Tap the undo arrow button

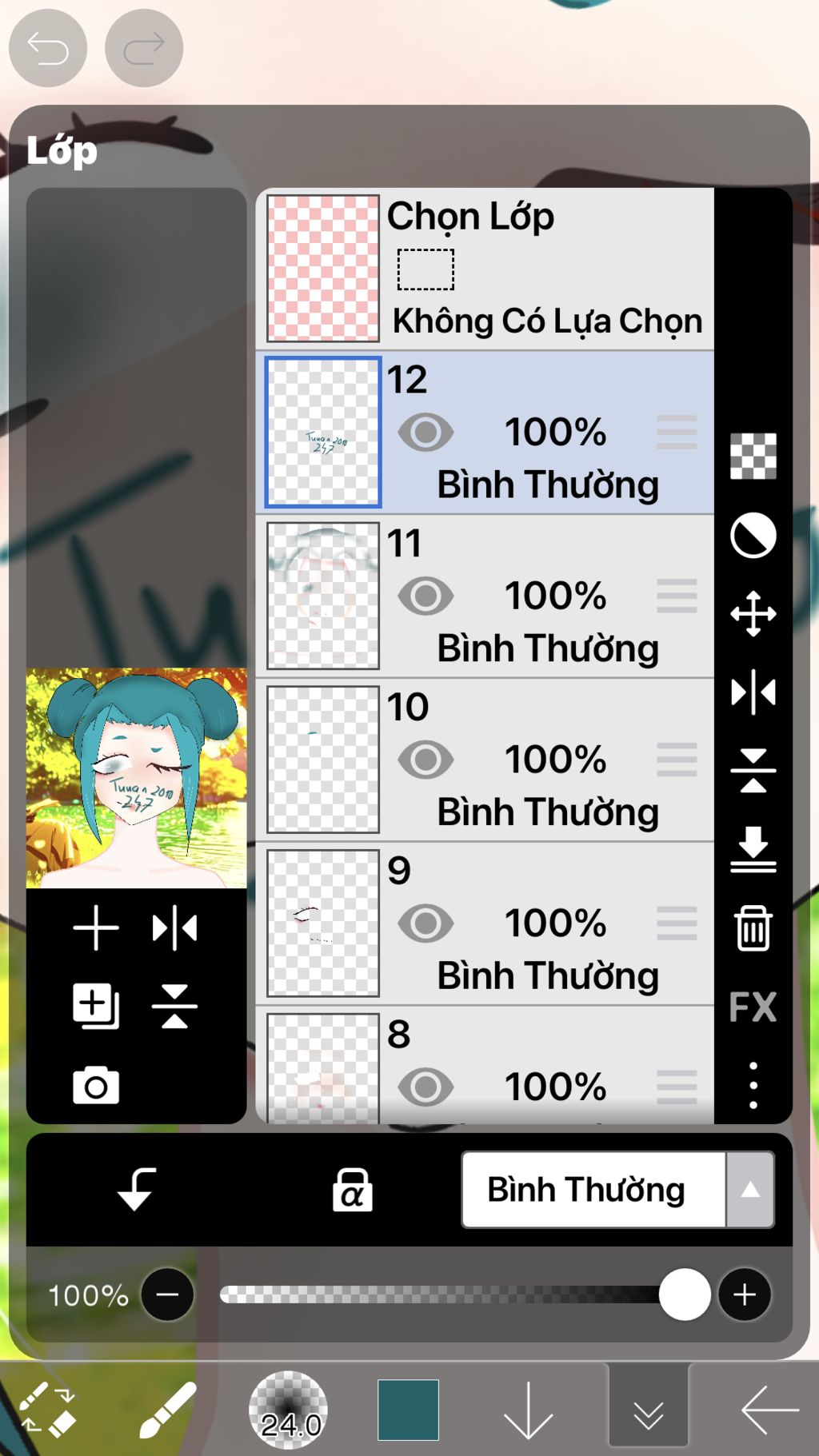point(48,48)
